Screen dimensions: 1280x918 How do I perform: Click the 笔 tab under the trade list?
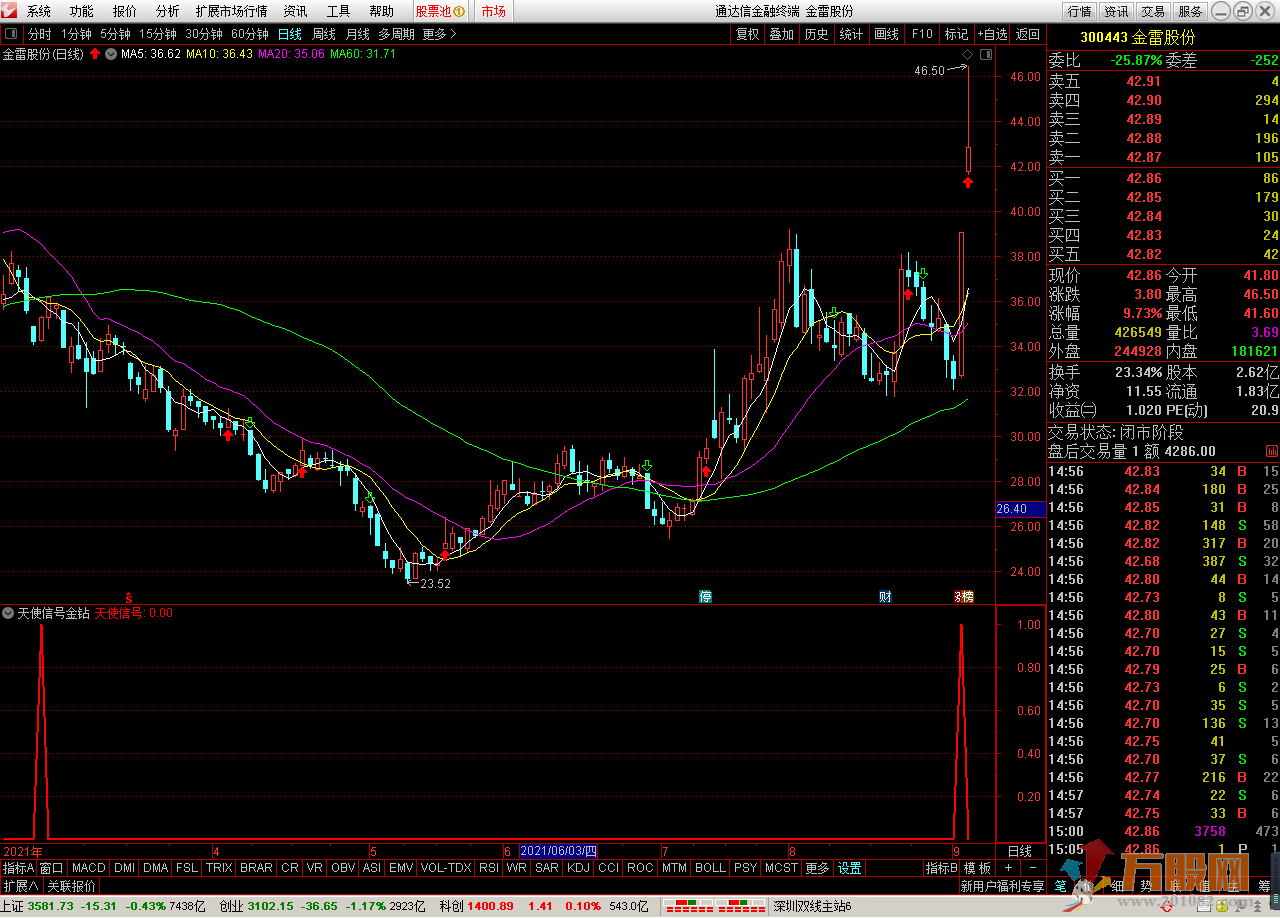coord(1060,886)
